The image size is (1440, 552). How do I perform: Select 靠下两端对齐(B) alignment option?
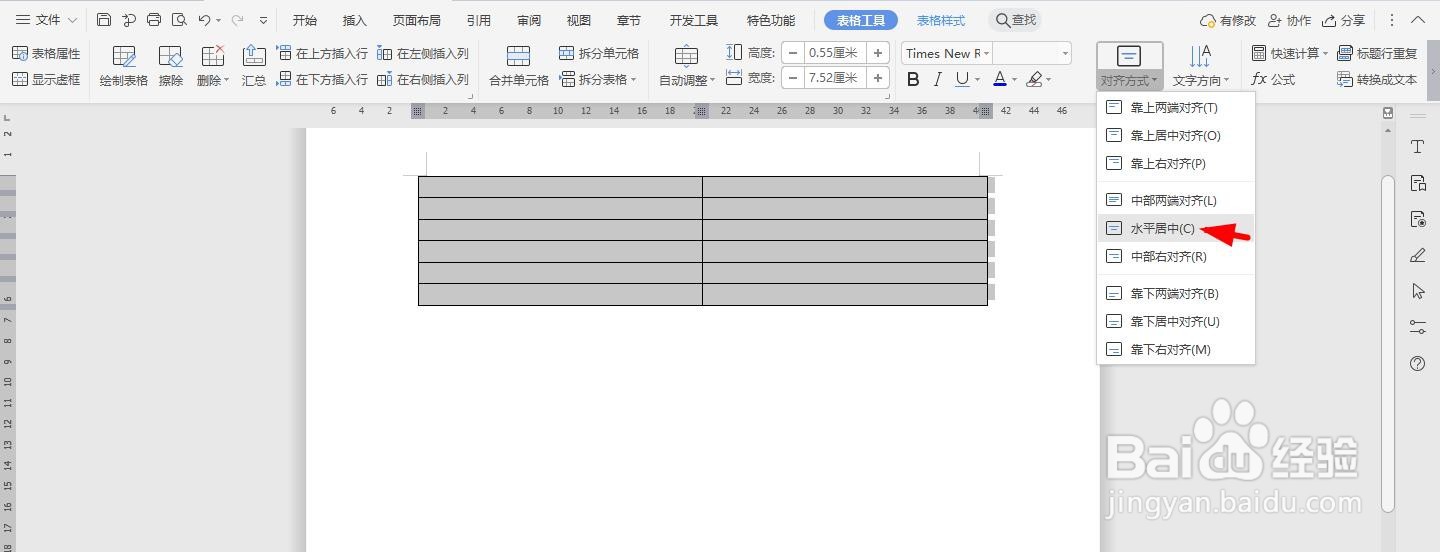[x=1176, y=293]
